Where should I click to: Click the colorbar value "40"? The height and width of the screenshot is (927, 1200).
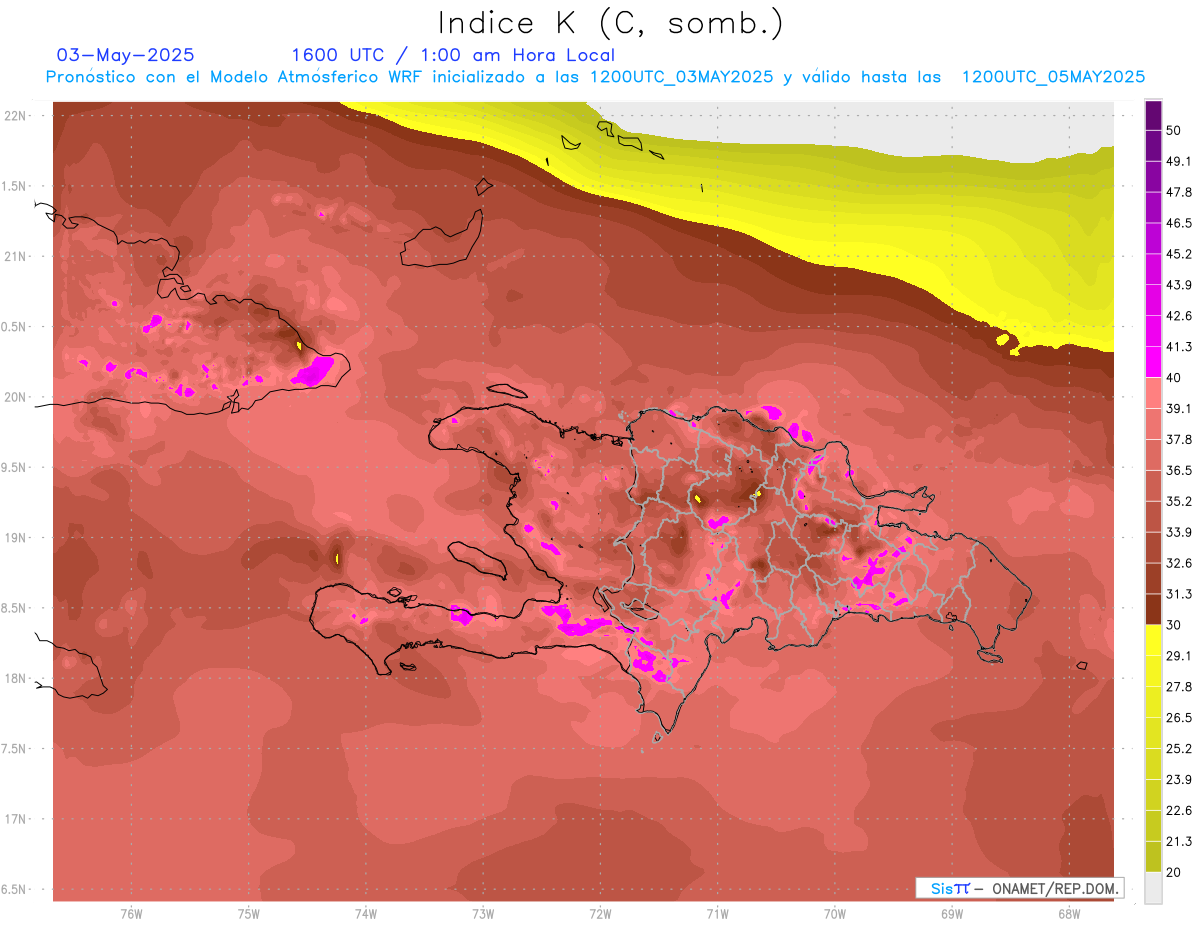pos(1174,377)
